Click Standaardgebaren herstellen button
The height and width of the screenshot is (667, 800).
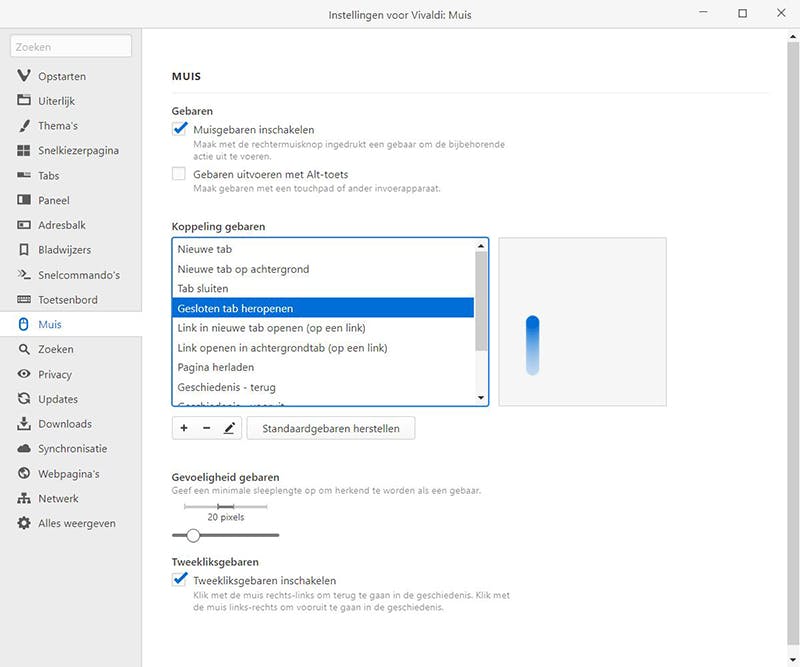tap(331, 428)
